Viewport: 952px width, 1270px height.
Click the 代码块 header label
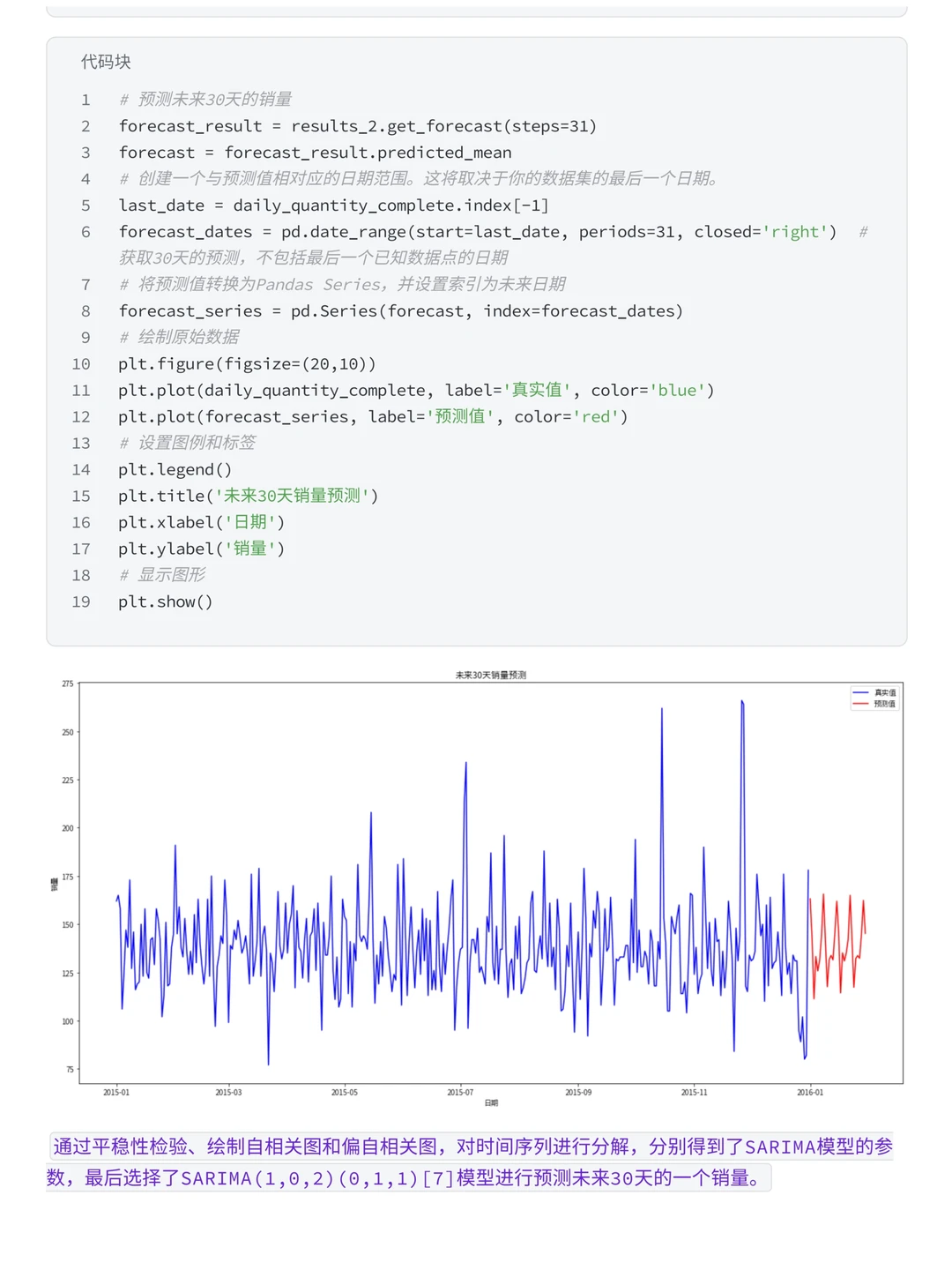106,62
